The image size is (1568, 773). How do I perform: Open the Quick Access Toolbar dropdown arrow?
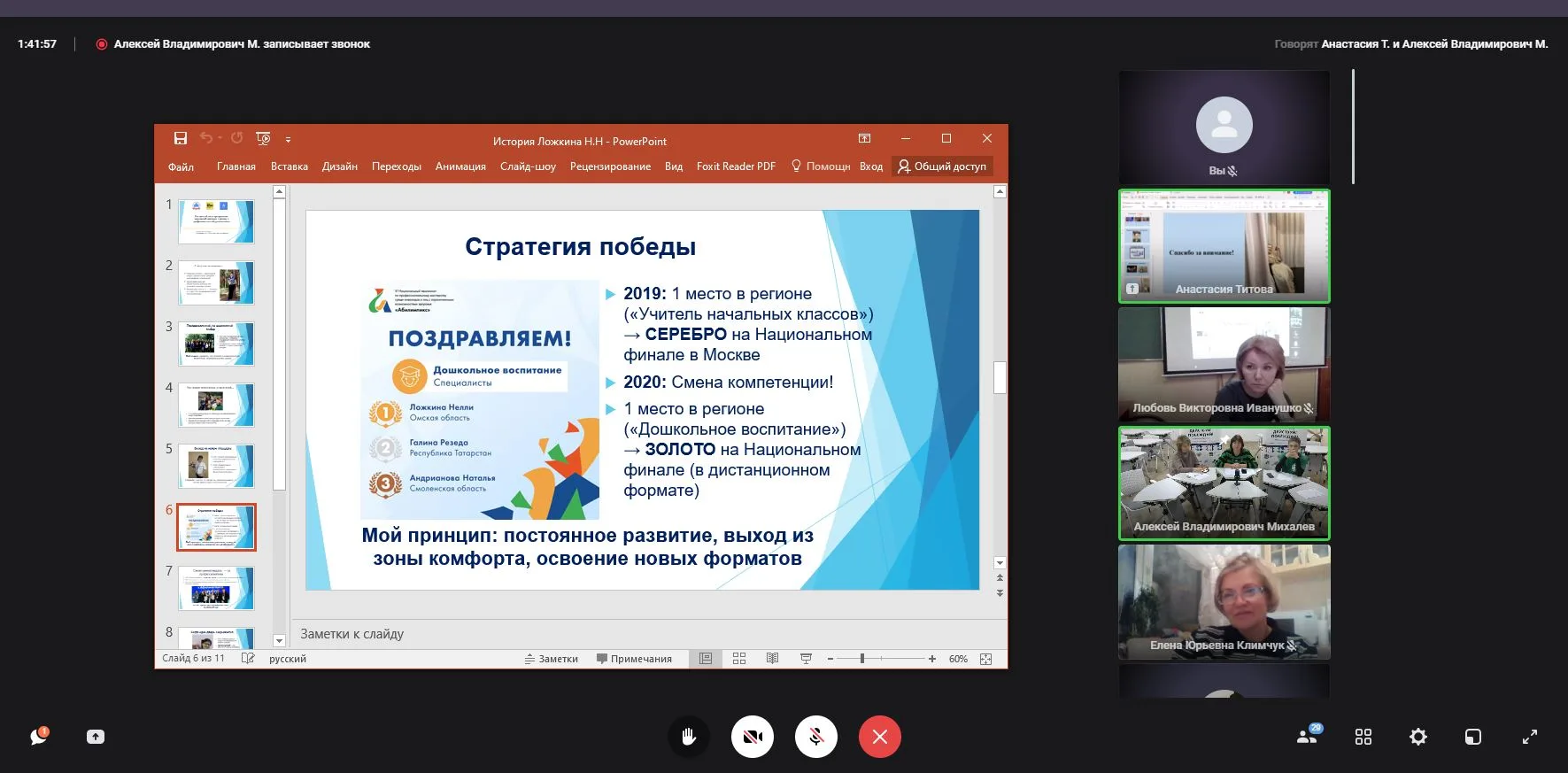click(x=288, y=139)
